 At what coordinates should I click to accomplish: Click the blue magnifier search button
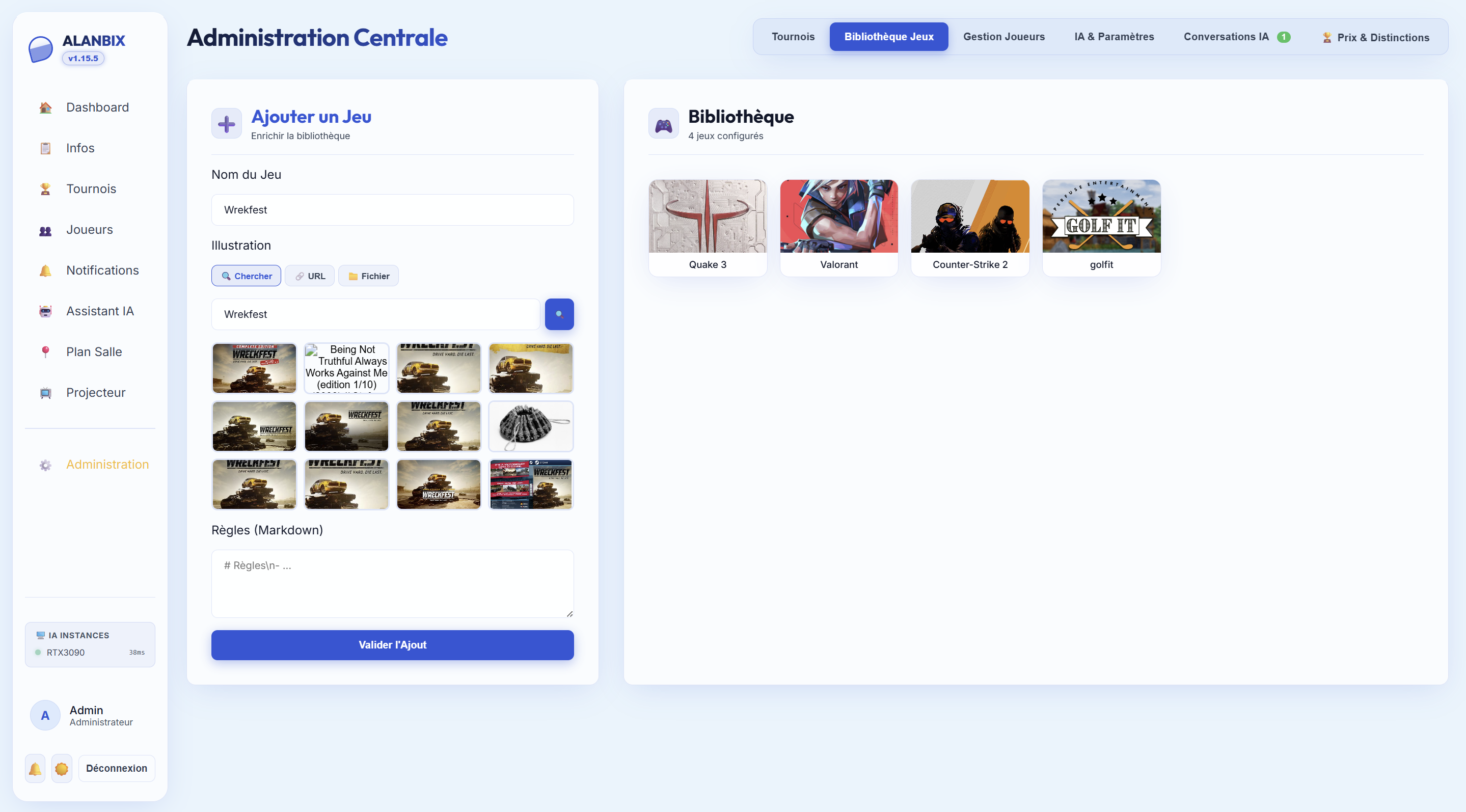[x=559, y=314]
